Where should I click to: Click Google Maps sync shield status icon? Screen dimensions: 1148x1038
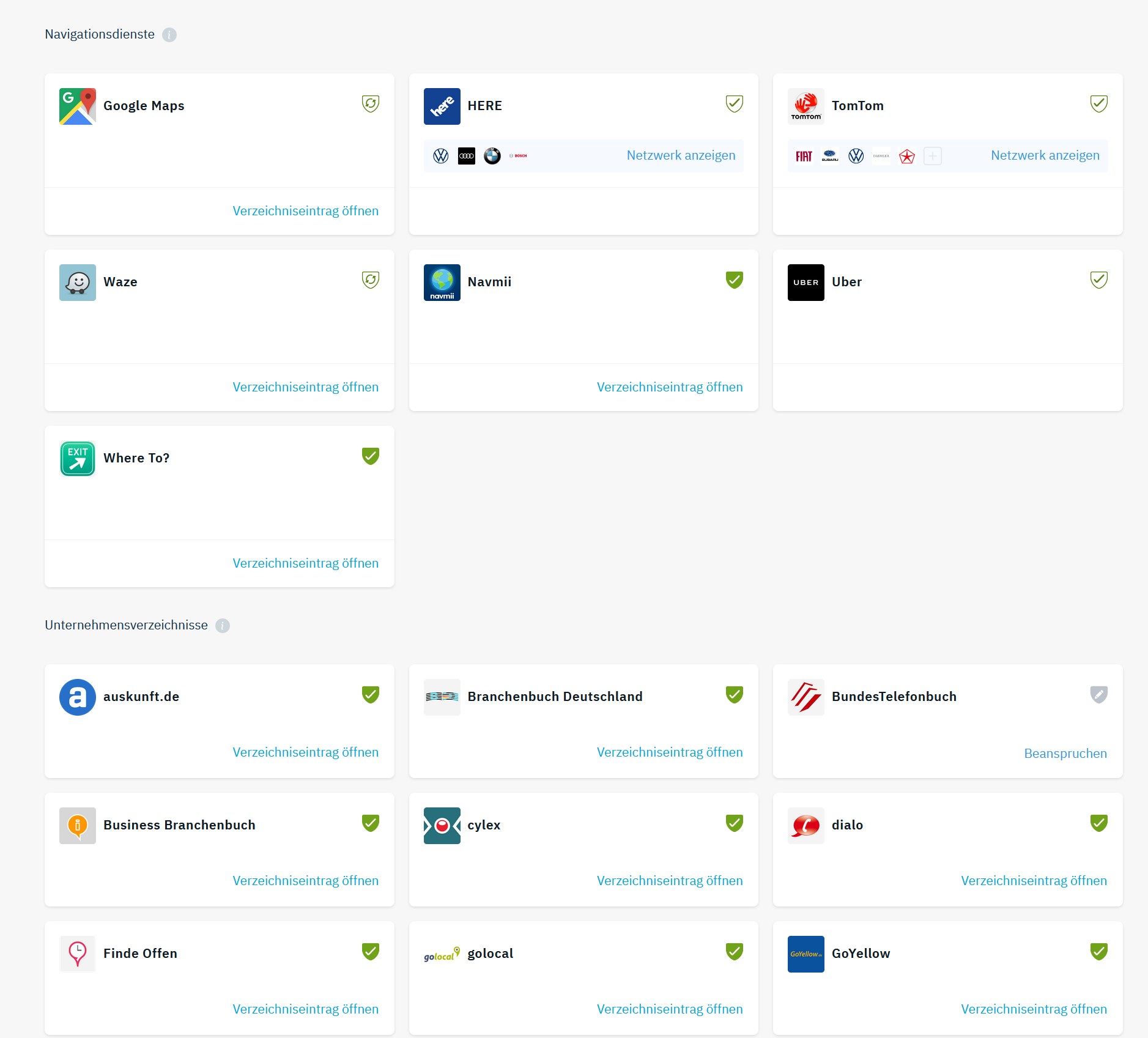pyautogui.click(x=371, y=104)
